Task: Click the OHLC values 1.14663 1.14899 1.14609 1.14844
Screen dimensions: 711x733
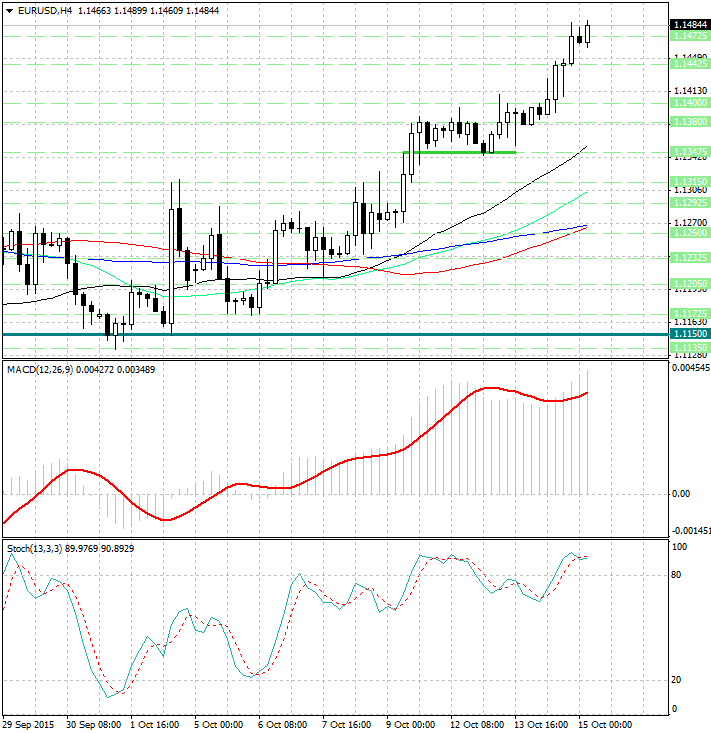Action: [x=148, y=10]
